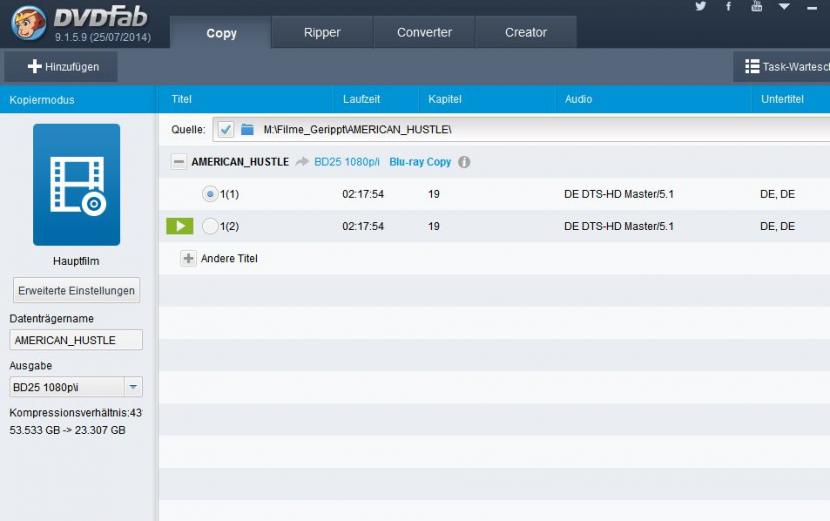Click the Twitter icon in title bar
Screen dimensions: 830x521
pos(700,7)
